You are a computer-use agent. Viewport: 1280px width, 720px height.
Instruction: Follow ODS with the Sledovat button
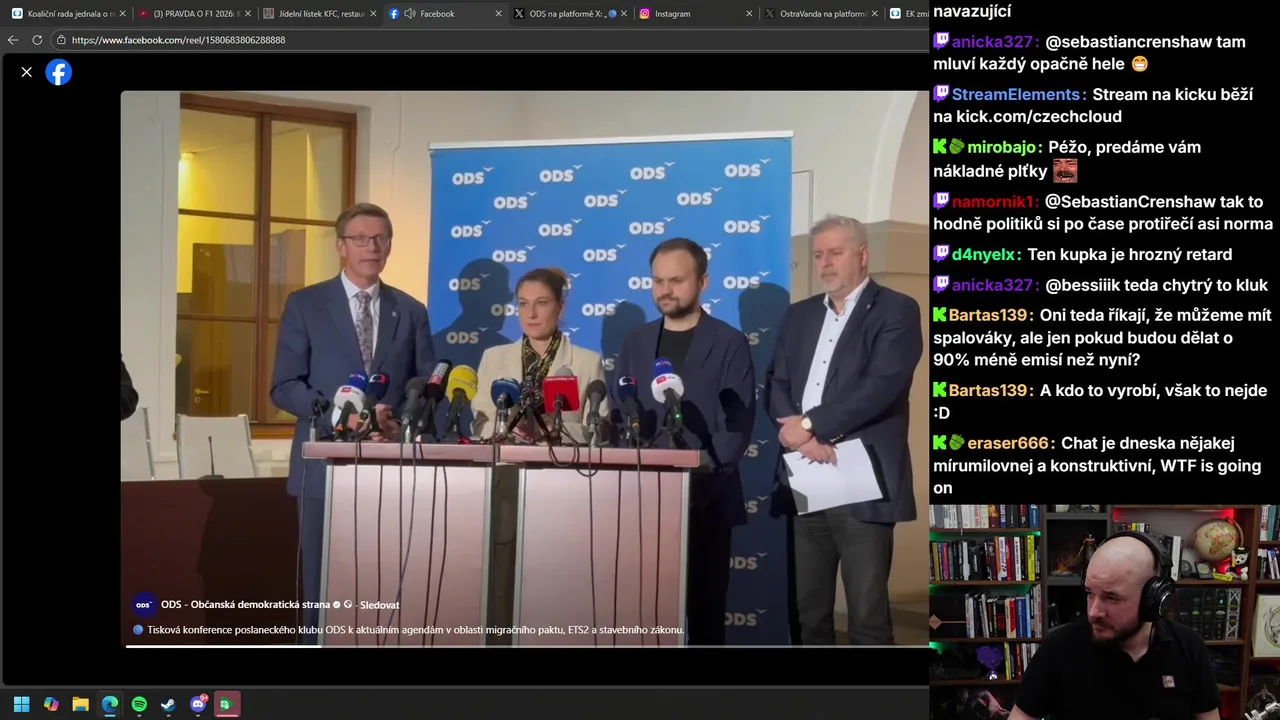[380, 605]
